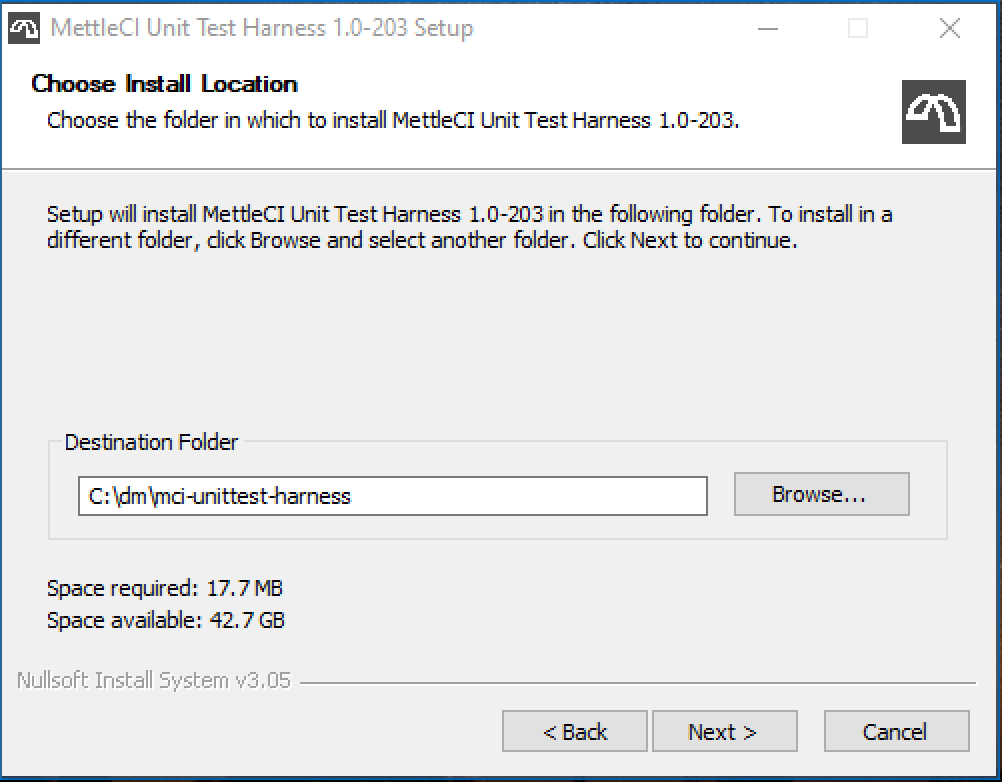Go to previous step with Back
The width and height of the screenshot is (1002, 782).
click(x=575, y=731)
